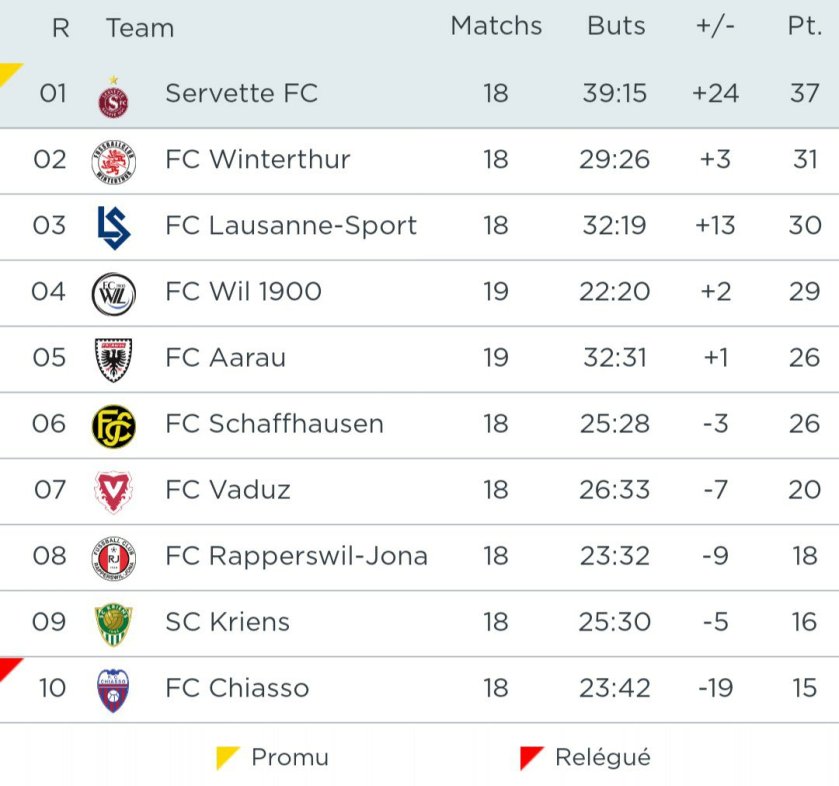Click the FC Wil 1900 crest

click(x=113, y=293)
